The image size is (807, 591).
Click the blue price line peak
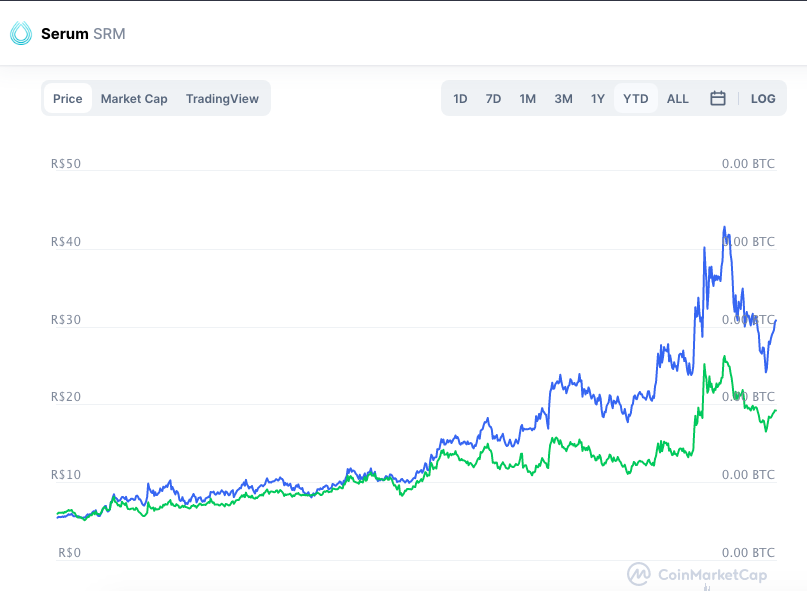pos(725,227)
